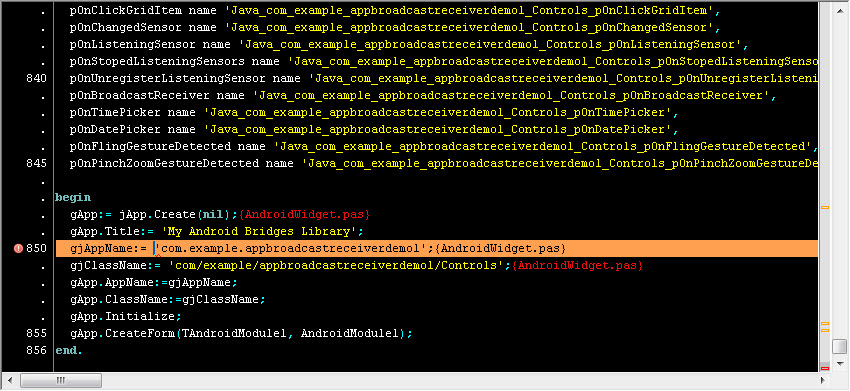Click the 'My Android Bridges Library' string
The width and height of the screenshot is (850, 391).
(x=259, y=232)
